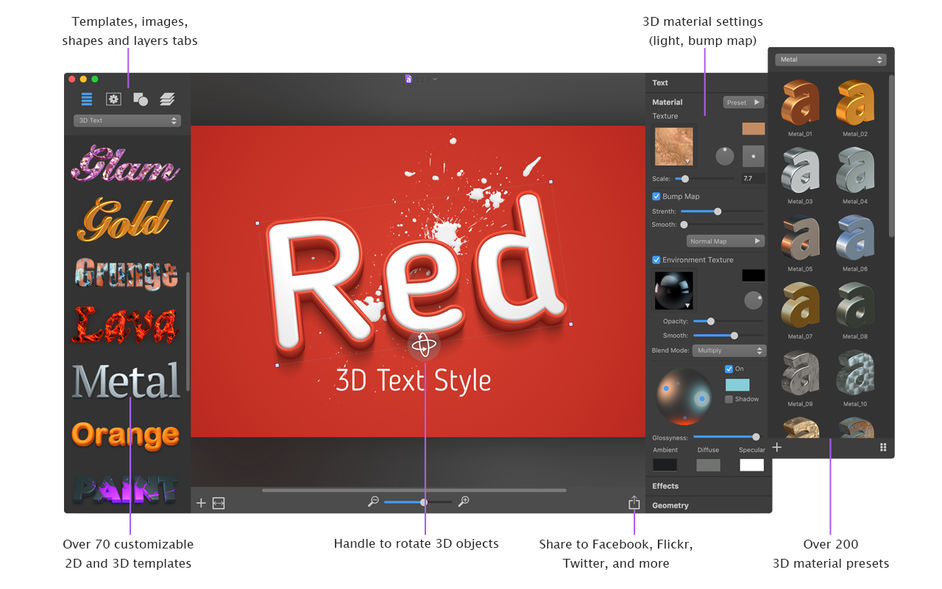Image resolution: width=942 pixels, height=589 pixels.
Task: Click the add material plus icon
Action: tap(777, 447)
